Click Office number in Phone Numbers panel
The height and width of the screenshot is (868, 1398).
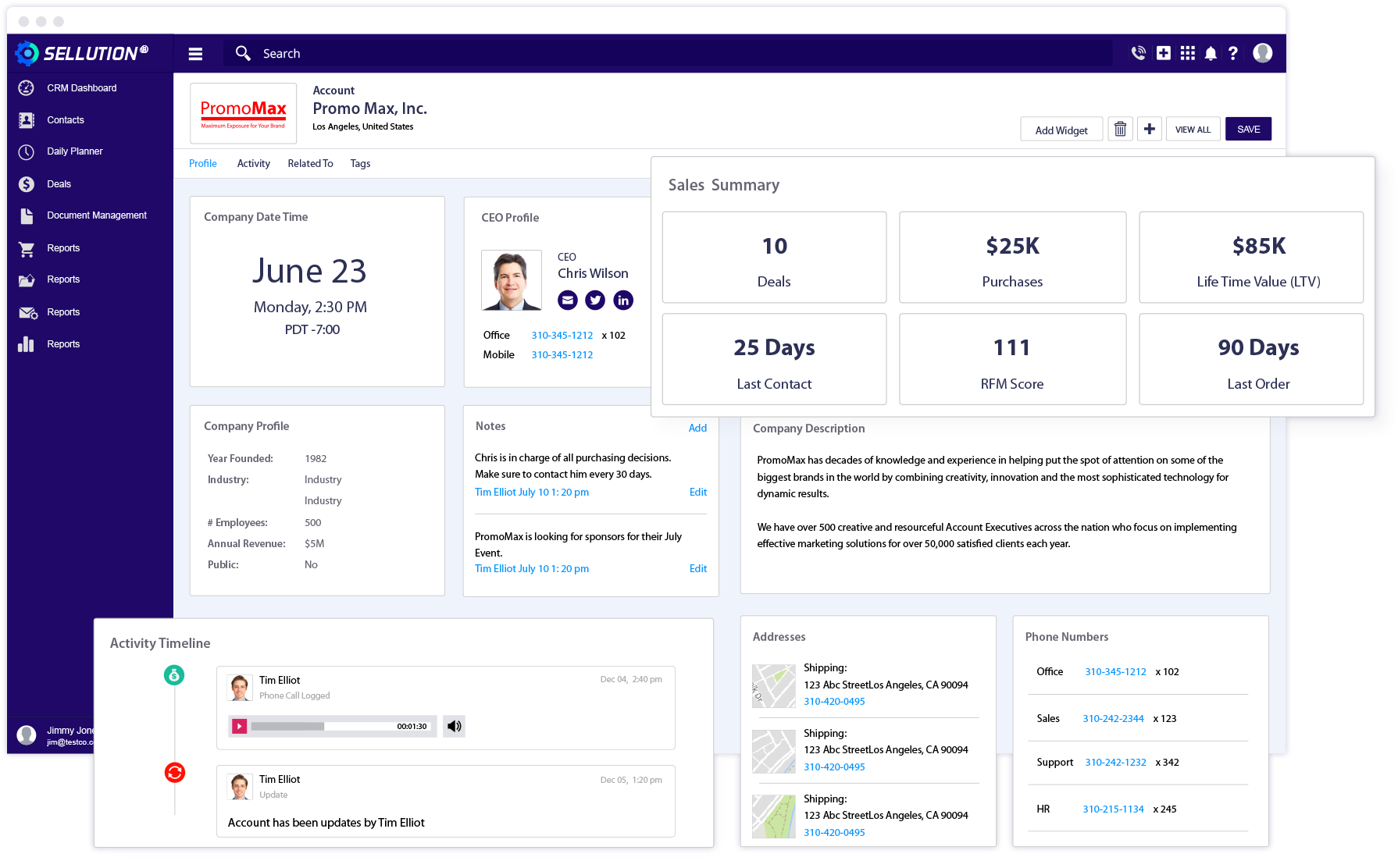[x=1115, y=671]
